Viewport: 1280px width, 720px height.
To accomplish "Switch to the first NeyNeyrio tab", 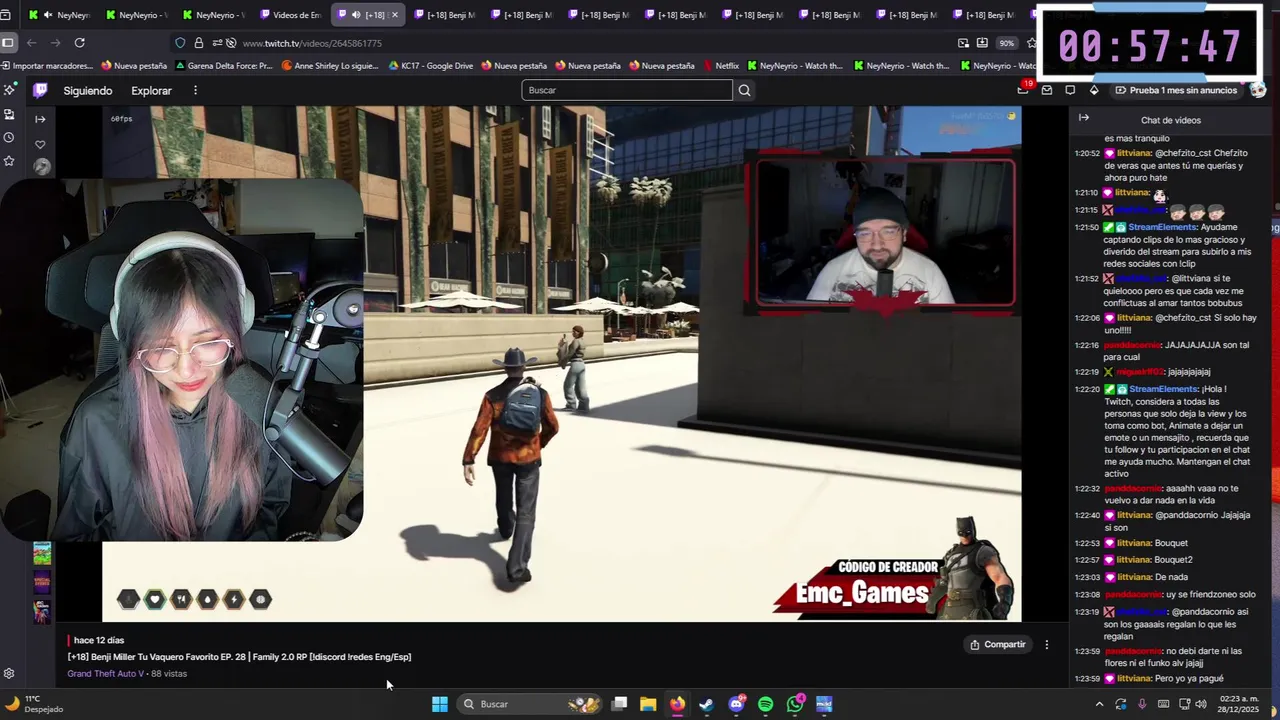I will 60,15.
